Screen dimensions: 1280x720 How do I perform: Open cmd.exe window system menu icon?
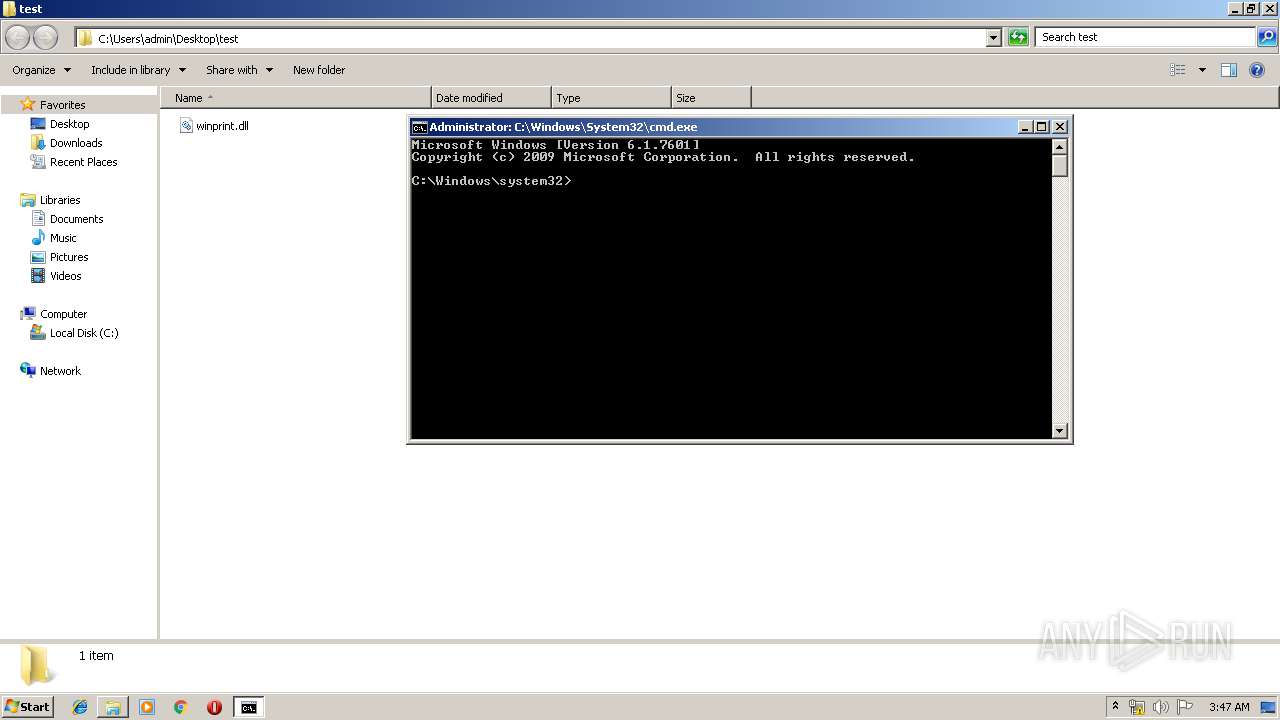[420, 127]
